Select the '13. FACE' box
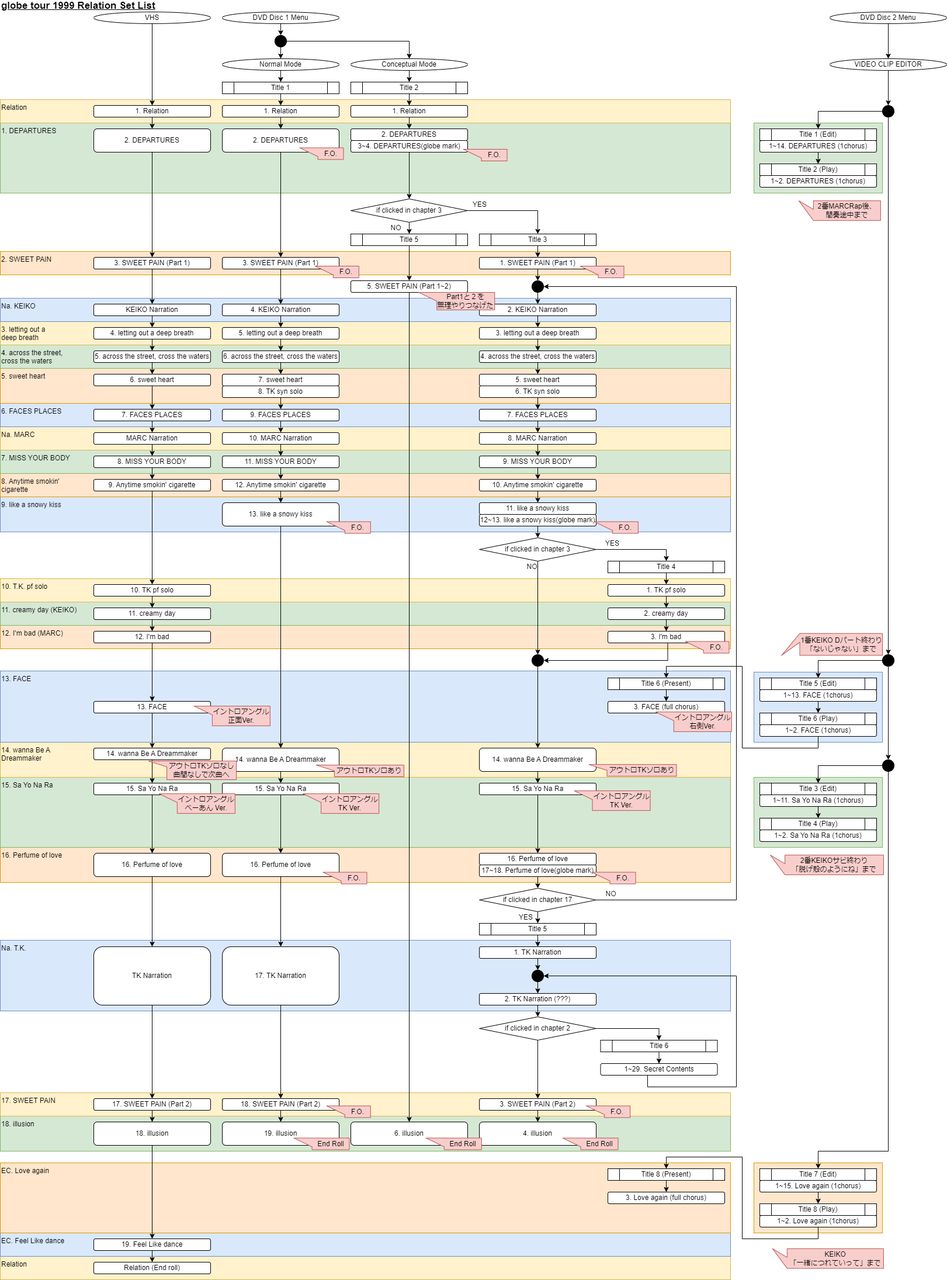This screenshot has width=947, height=1280. pyautogui.click(x=152, y=707)
